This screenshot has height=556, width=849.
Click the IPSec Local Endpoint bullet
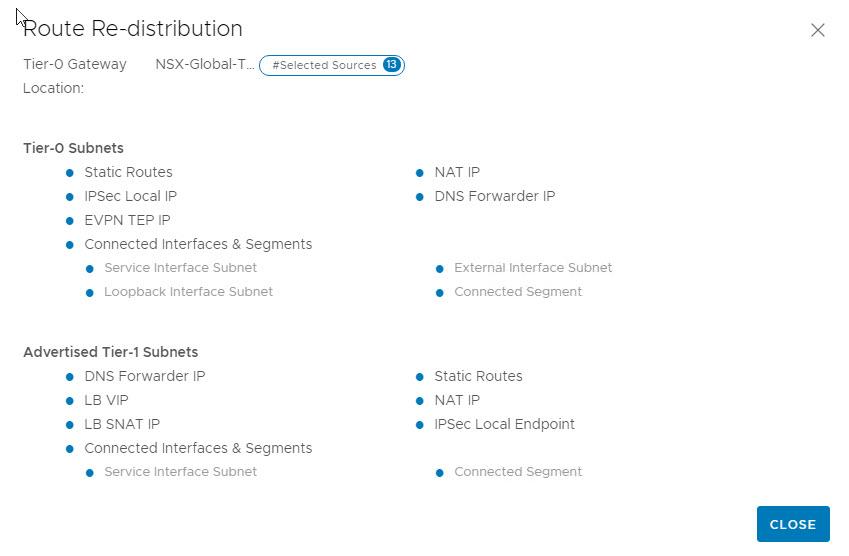tap(421, 425)
